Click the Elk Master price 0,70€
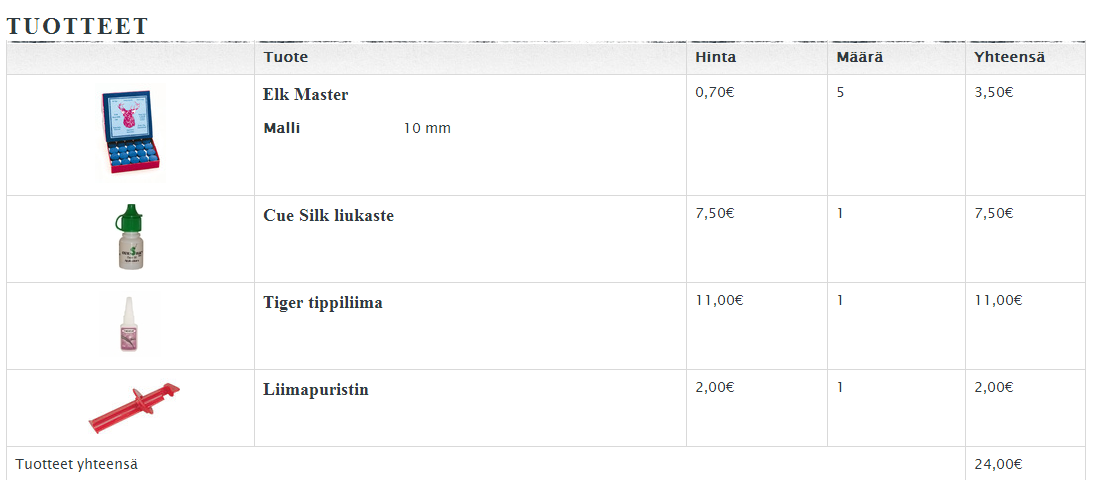Image resolution: width=1094 pixels, height=480 pixels. [x=715, y=92]
